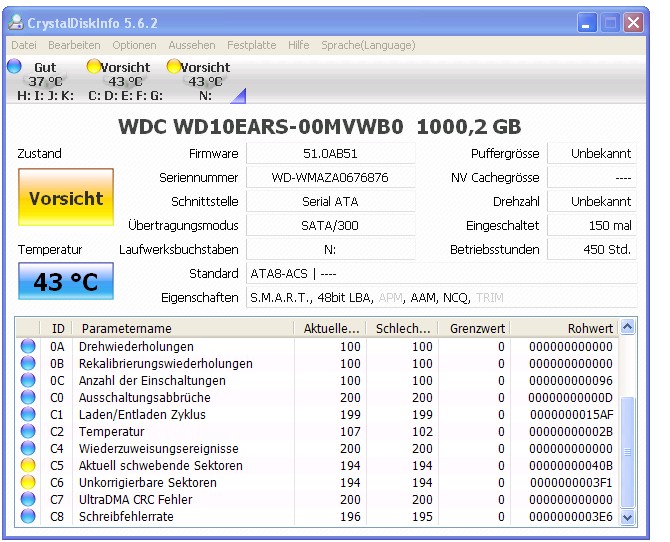Select the Laden/Entladen Zyklus row
This screenshot has width=670, height=542.
317,414
